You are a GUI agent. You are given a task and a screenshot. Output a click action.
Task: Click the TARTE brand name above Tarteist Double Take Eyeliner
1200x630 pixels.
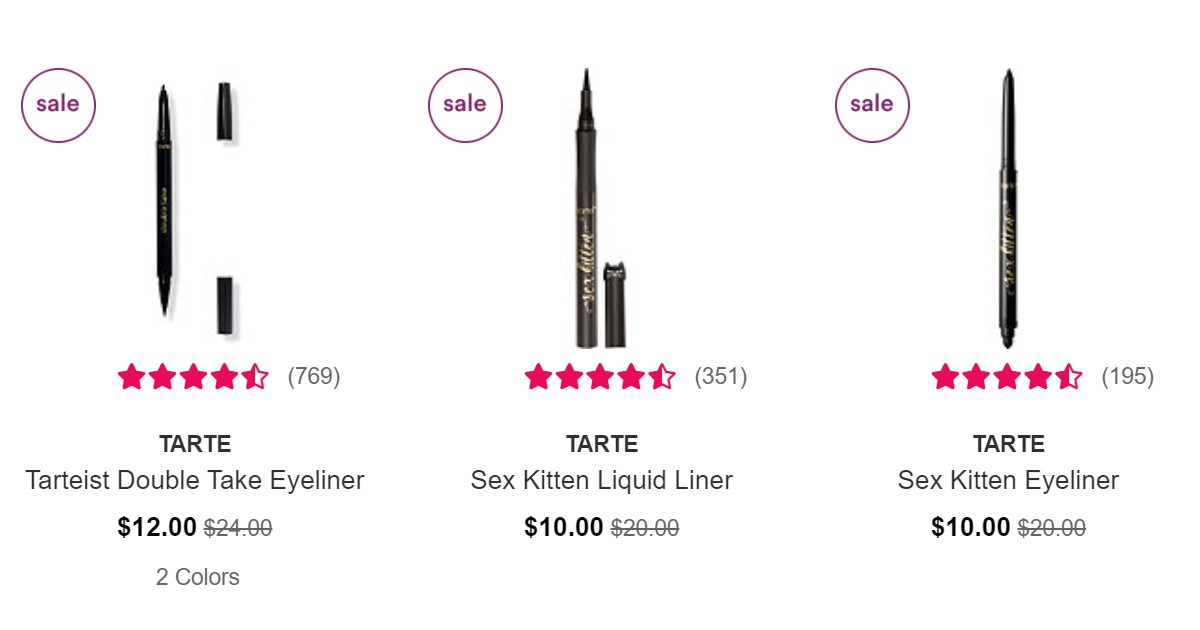(196, 444)
